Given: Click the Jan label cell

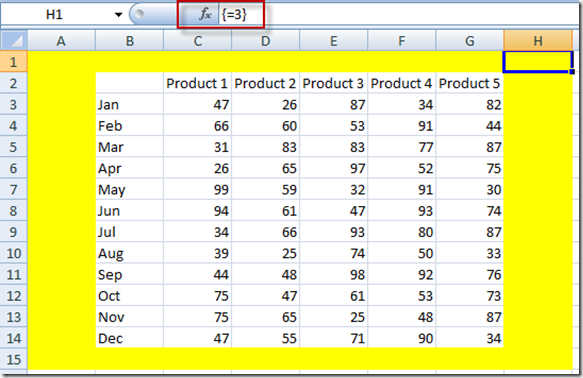Looking at the screenshot, I should (129, 104).
